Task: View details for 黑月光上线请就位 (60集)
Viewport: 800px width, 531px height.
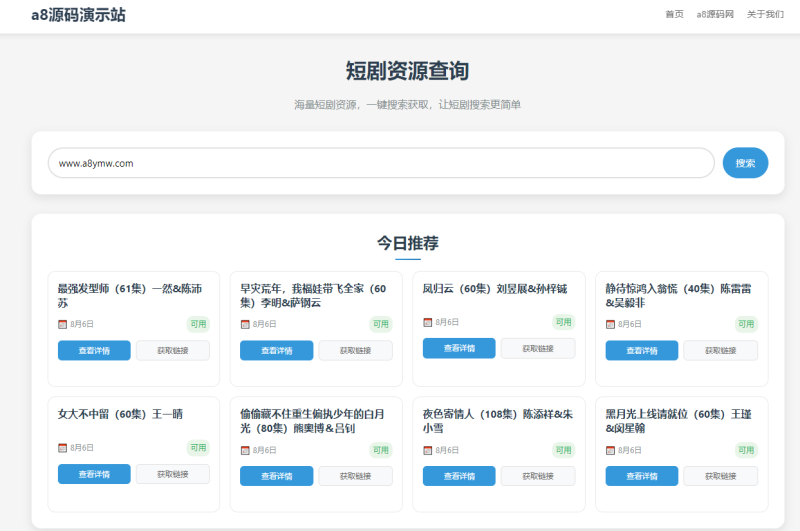Action: (x=642, y=476)
